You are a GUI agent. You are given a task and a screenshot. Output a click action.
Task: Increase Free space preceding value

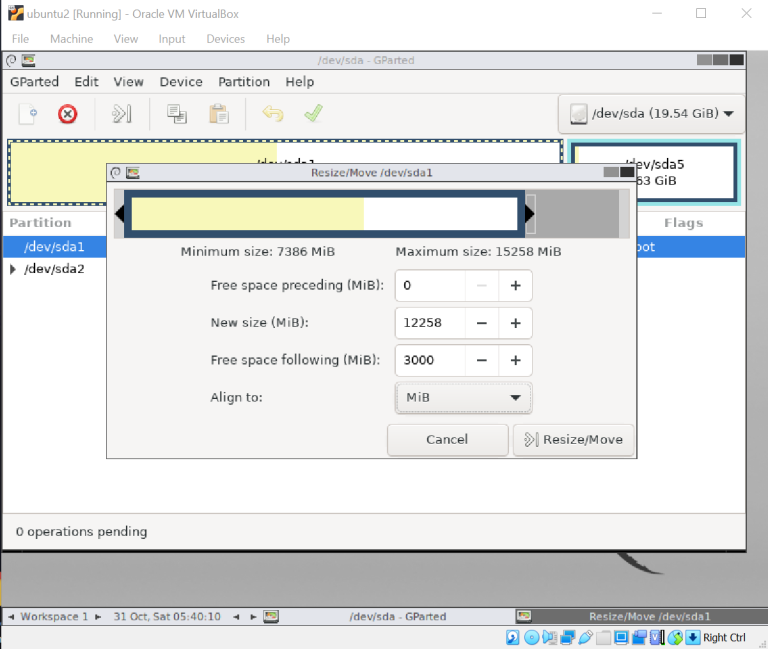tap(516, 286)
